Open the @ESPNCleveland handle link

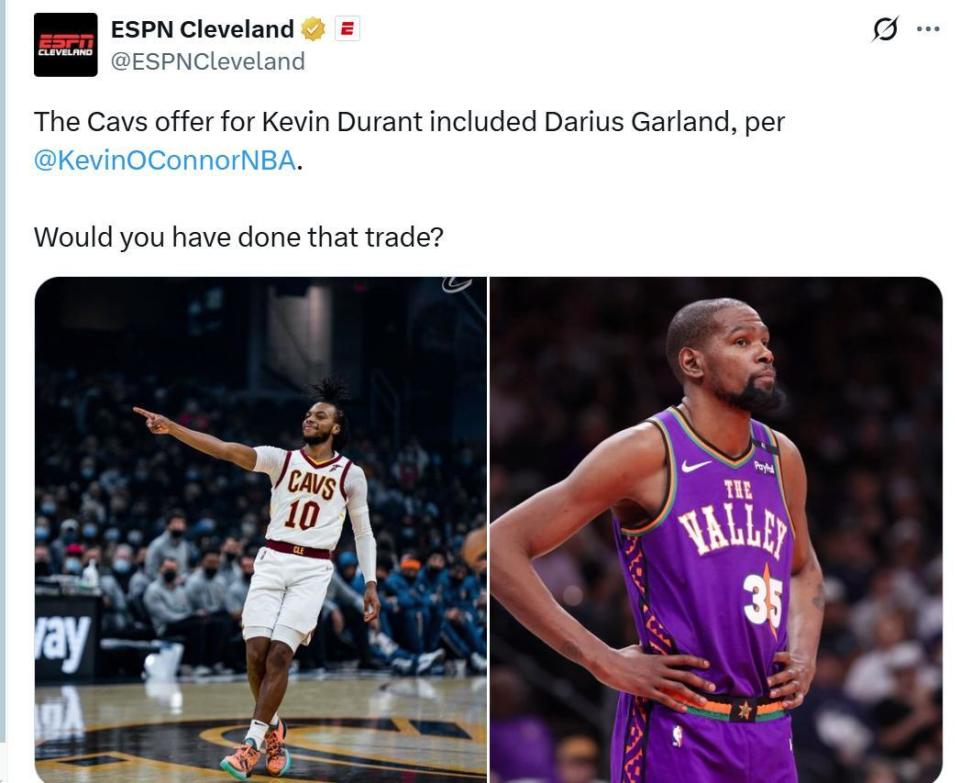pos(208,61)
